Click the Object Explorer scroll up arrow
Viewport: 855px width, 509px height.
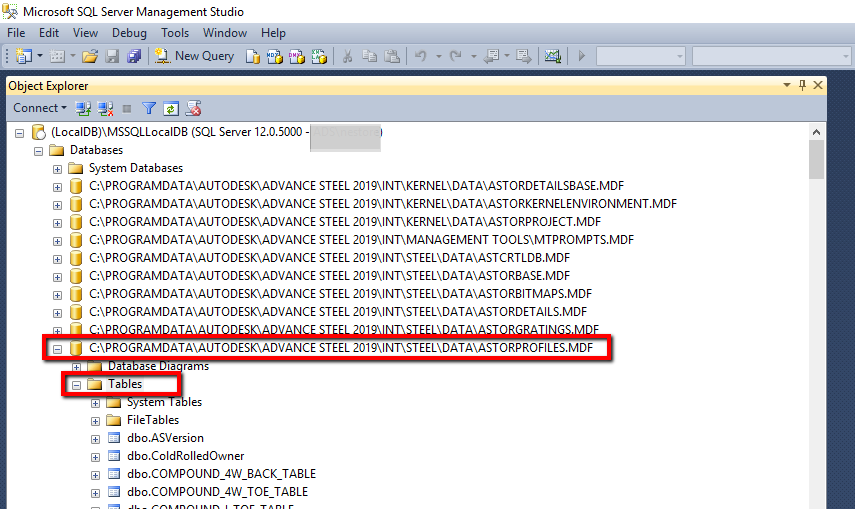(x=816, y=132)
